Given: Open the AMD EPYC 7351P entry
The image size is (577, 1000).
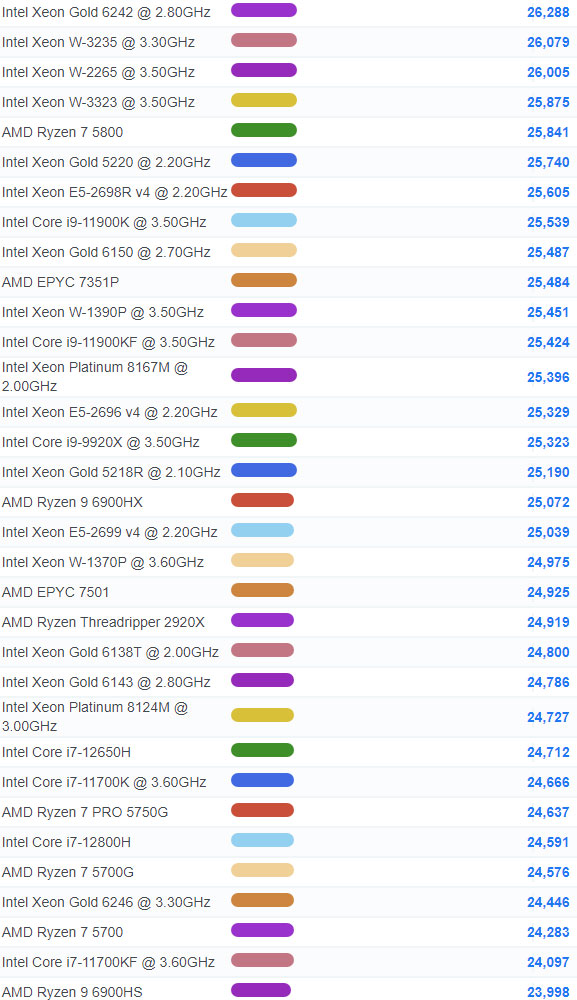Looking at the screenshot, I should coord(61,282).
